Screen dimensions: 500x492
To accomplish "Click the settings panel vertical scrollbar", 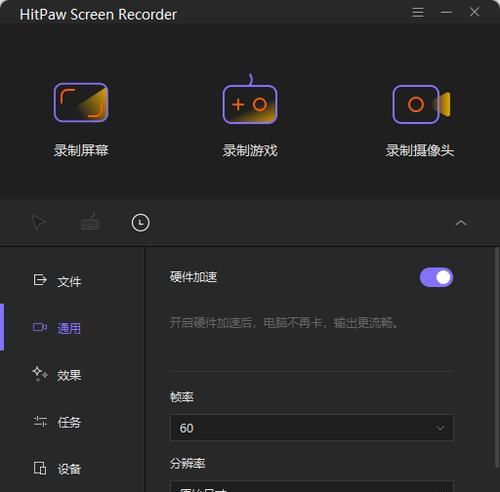I will (496, 357).
